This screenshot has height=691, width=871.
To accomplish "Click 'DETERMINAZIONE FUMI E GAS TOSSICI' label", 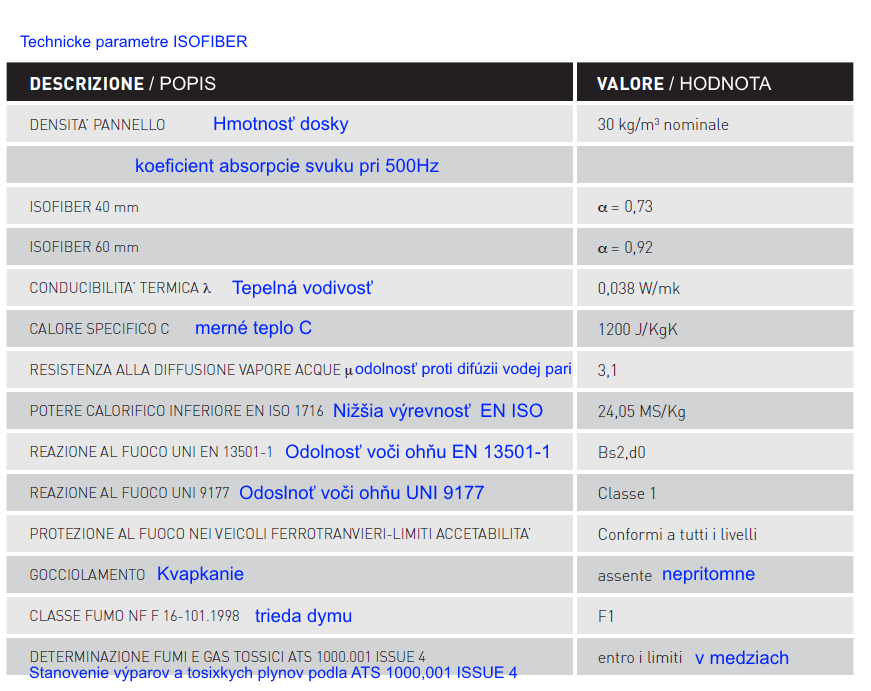I will [228, 657].
